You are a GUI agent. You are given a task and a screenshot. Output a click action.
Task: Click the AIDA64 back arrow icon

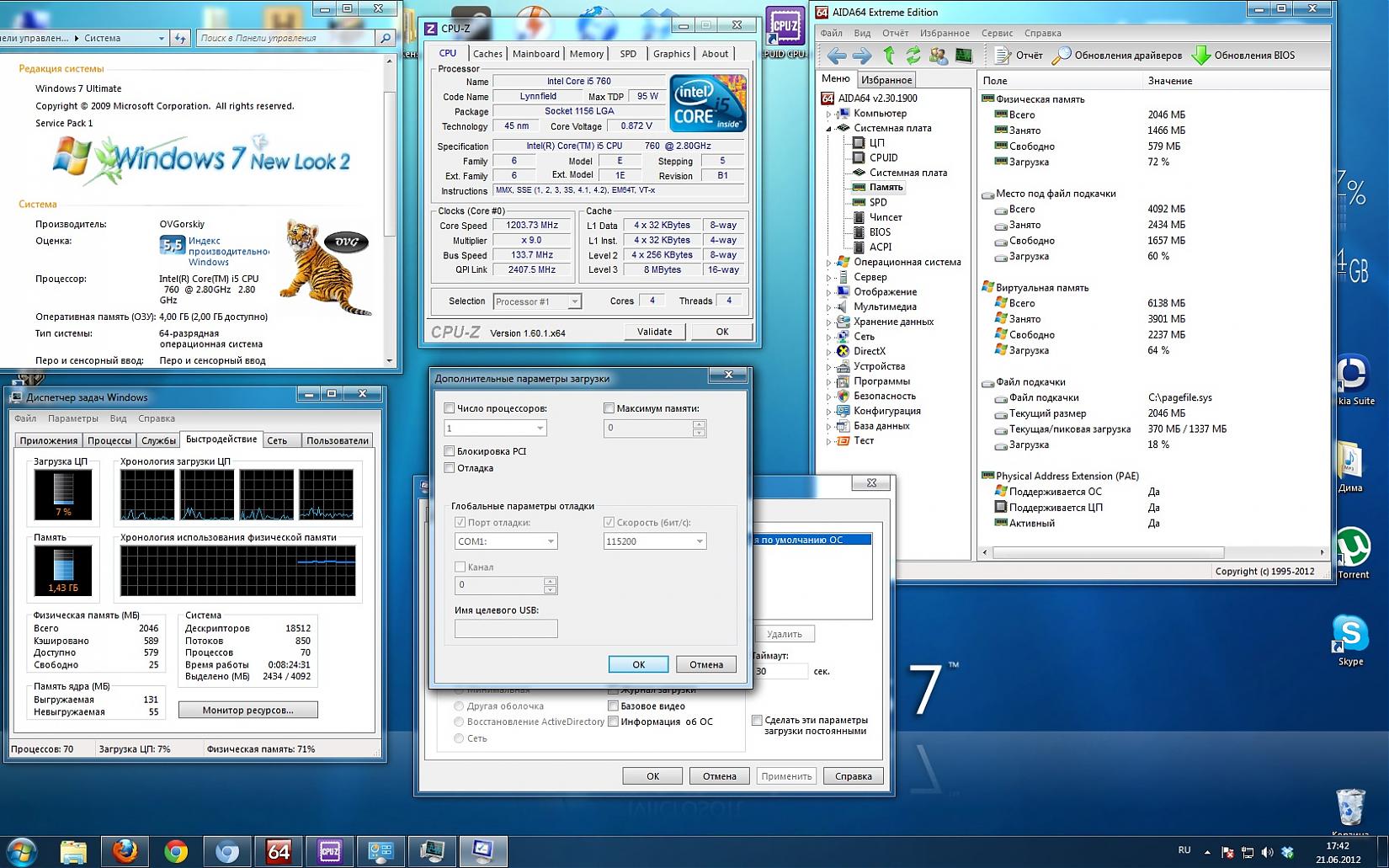click(836, 56)
